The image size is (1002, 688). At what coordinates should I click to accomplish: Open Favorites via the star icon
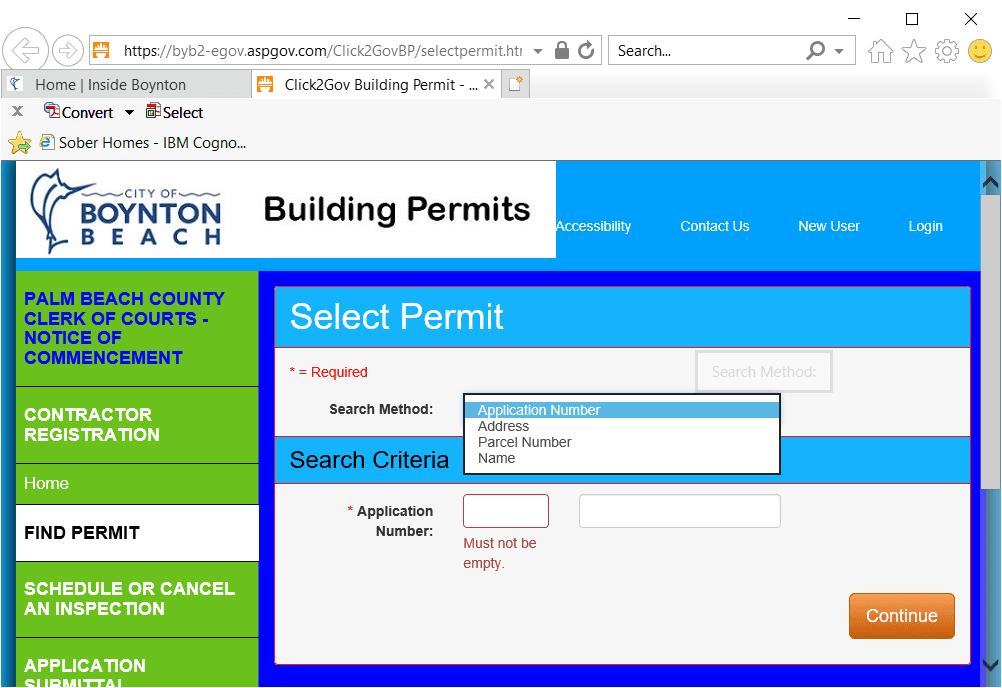[913, 49]
